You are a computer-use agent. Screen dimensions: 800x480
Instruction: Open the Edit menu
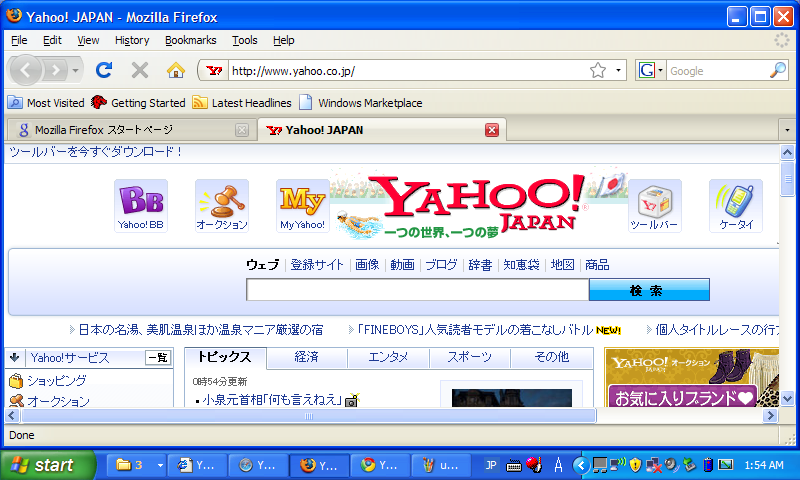tap(52, 40)
